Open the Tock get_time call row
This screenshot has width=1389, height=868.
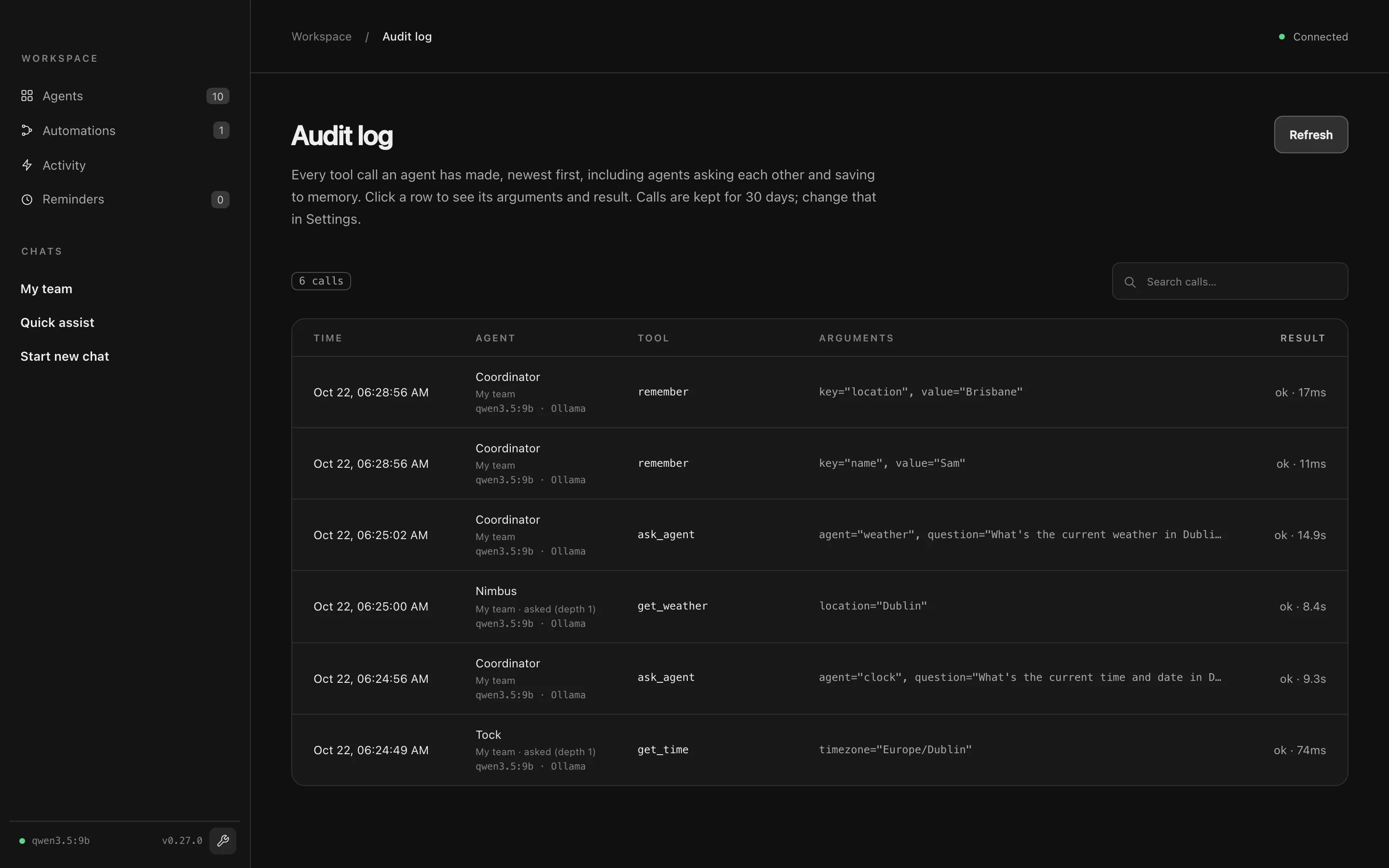point(819,750)
